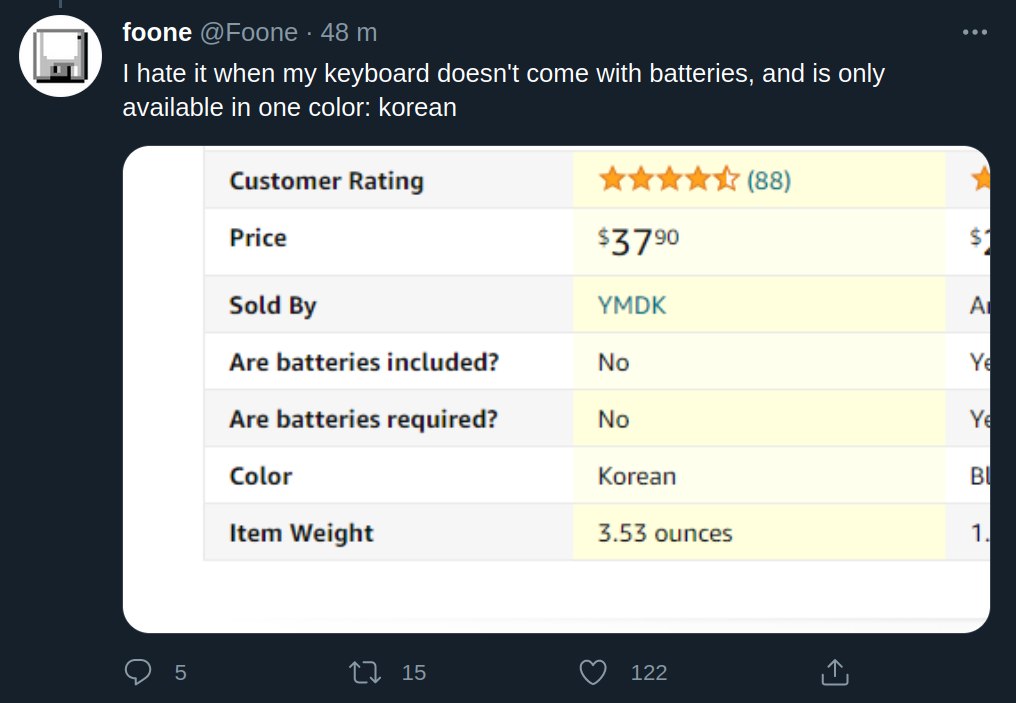Click the tweet text about keyboard batteries

coord(503,90)
